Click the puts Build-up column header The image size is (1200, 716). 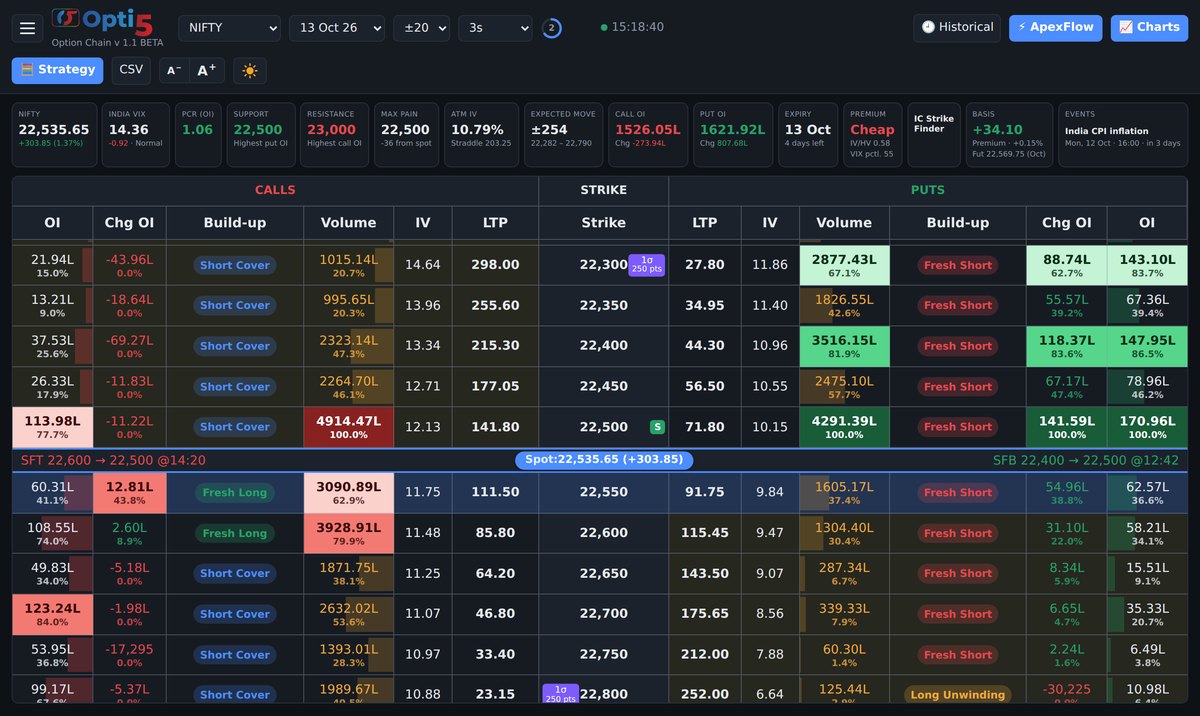coord(957,223)
